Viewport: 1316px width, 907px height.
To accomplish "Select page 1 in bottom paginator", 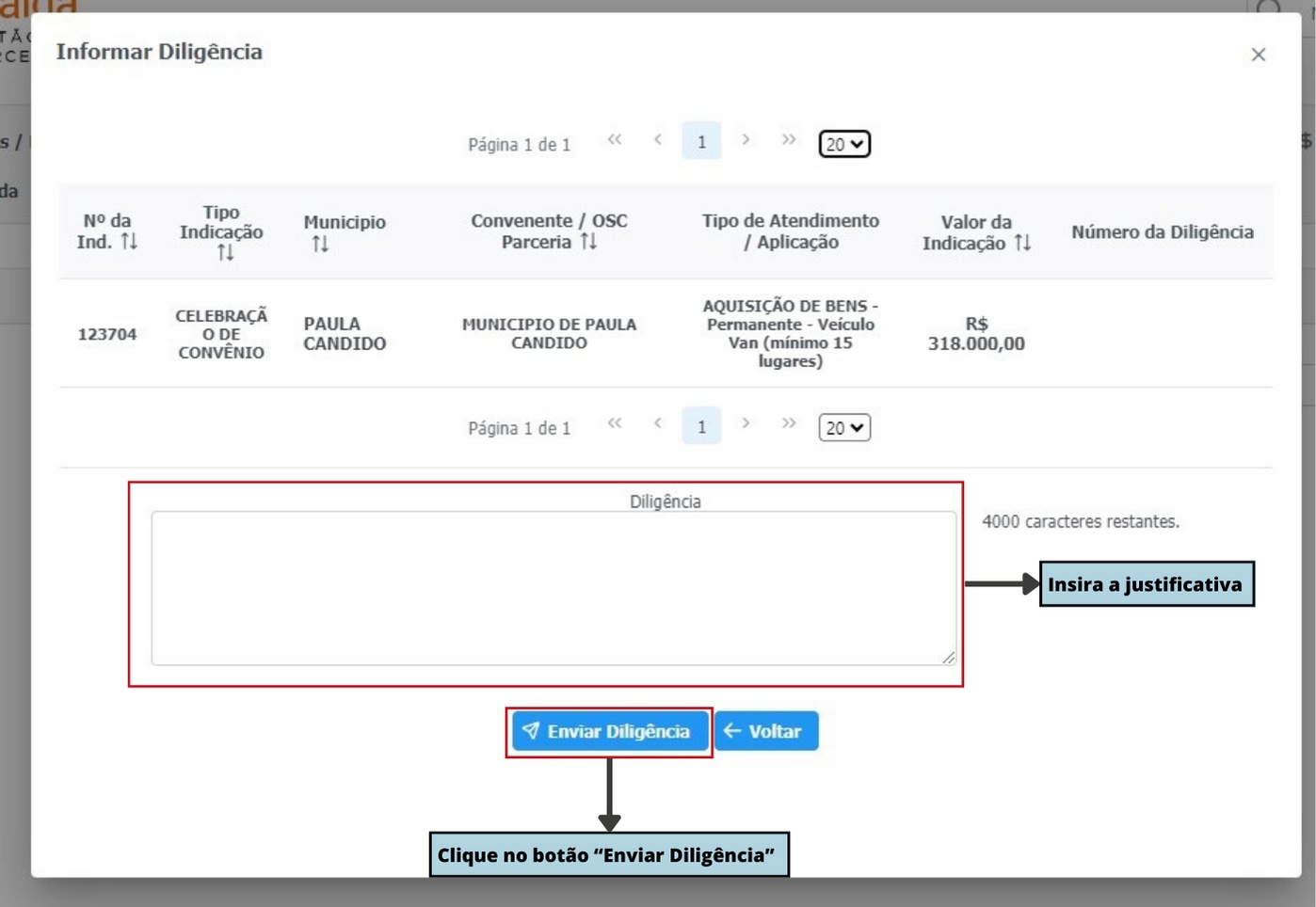I will (x=701, y=426).
